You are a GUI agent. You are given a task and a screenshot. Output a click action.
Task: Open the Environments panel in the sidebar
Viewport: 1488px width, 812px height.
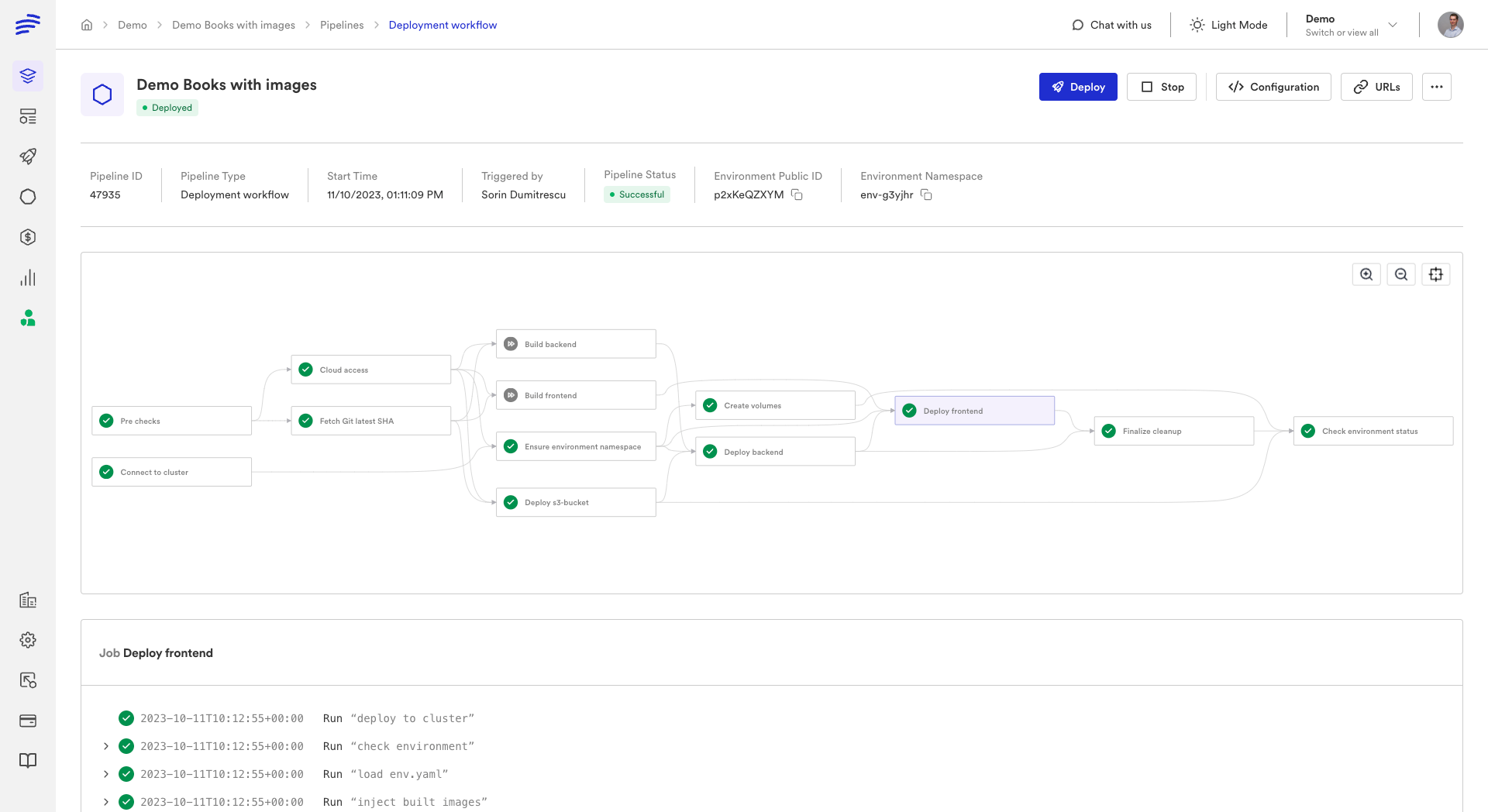click(x=28, y=76)
